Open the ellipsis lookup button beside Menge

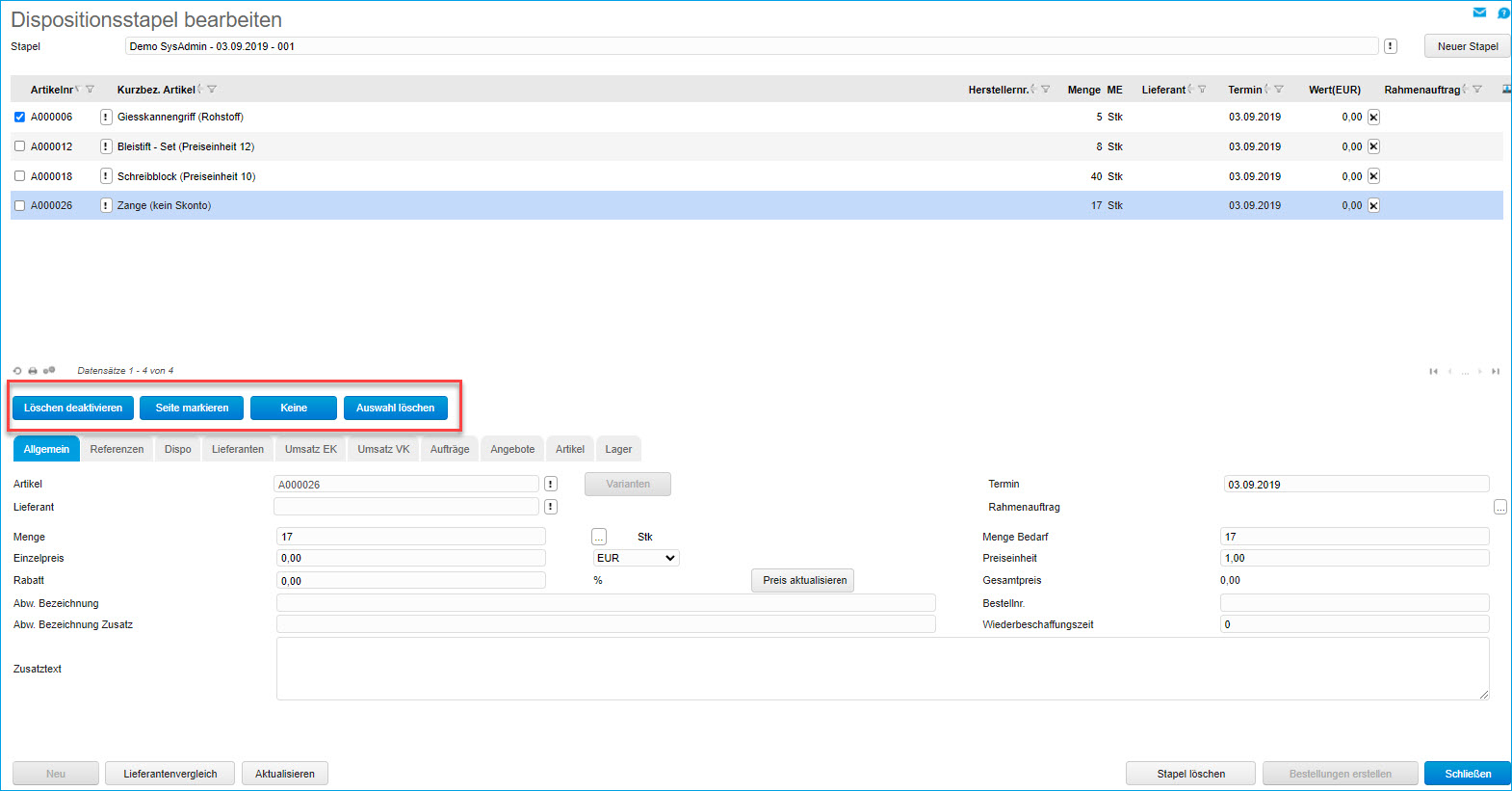tap(599, 537)
